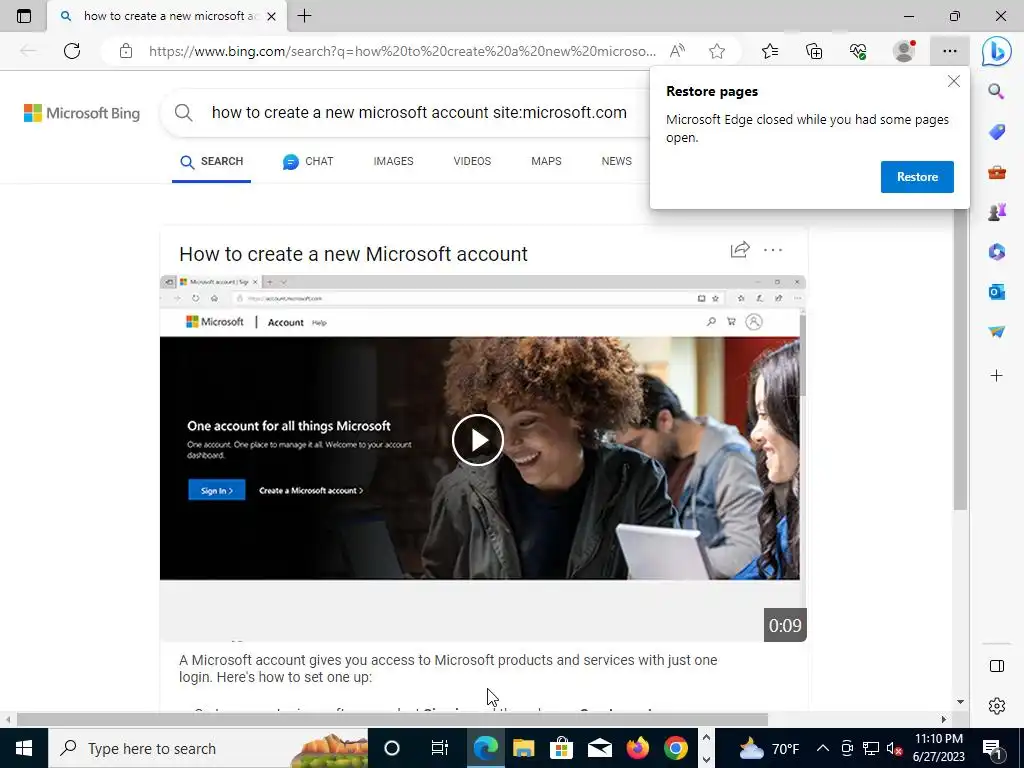
Task: Open sidebar Drop paper plane icon
Action: (x=997, y=332)
